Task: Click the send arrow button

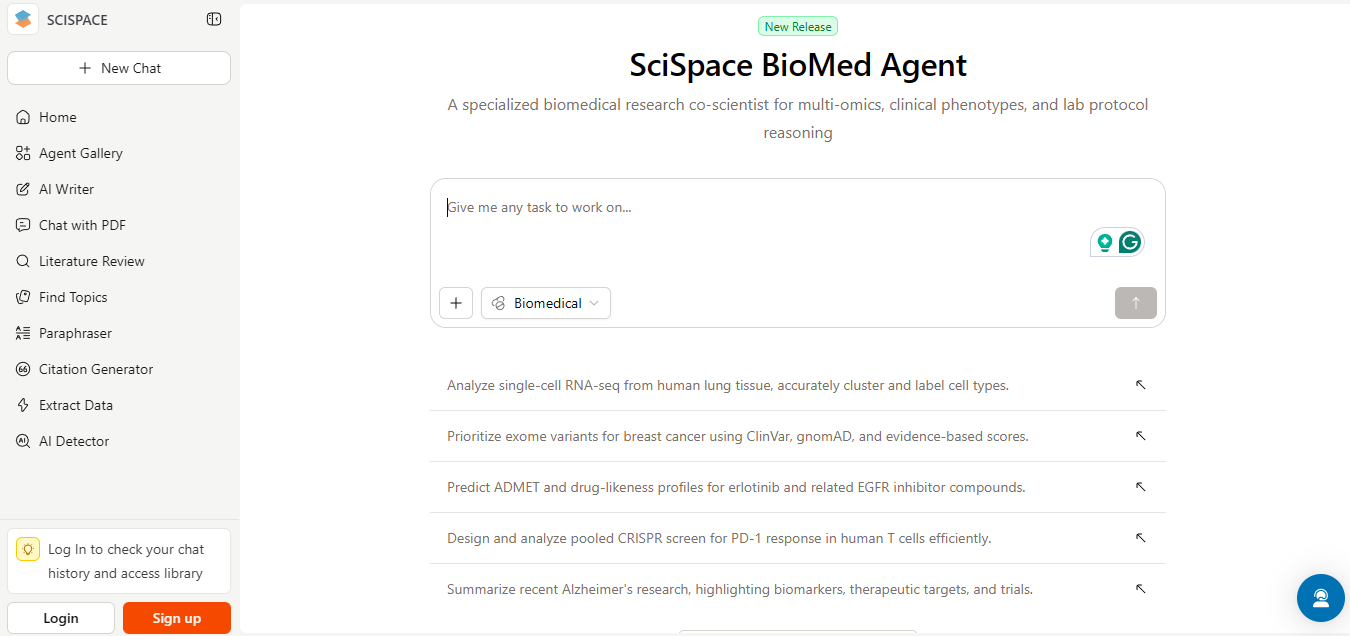Action: (x=1135, y=303)
